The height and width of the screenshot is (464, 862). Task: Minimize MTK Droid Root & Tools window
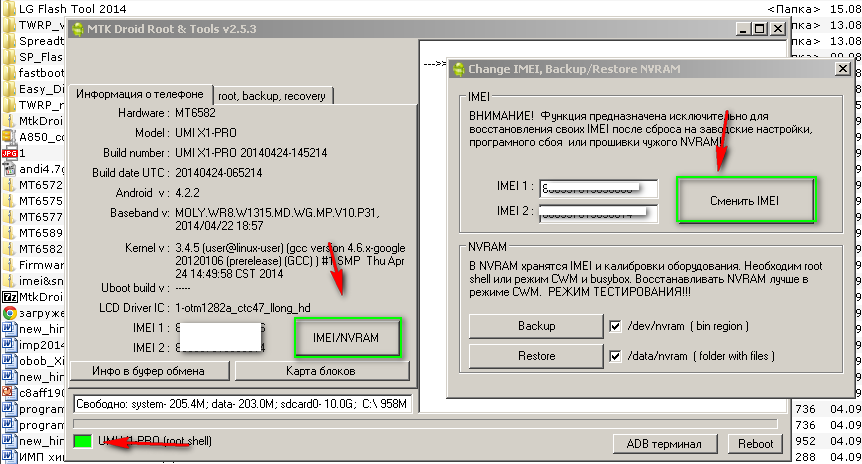[x=743, y=29]
